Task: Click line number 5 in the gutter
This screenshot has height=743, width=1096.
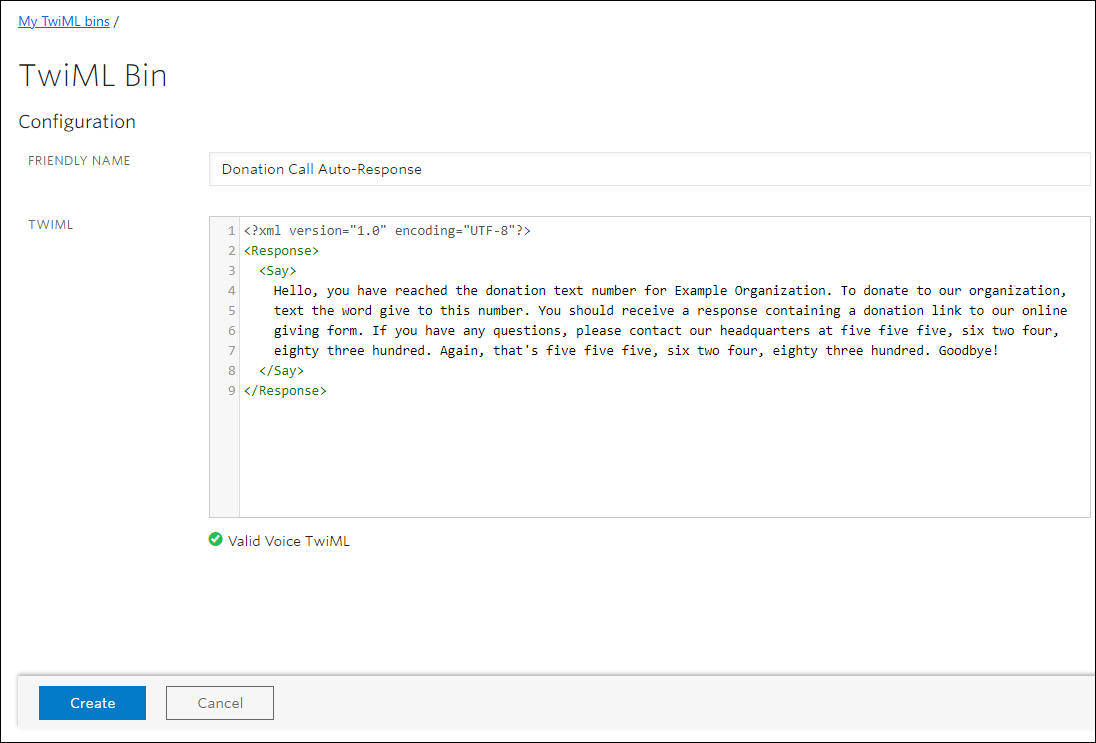Action: (x=231, y=311)
